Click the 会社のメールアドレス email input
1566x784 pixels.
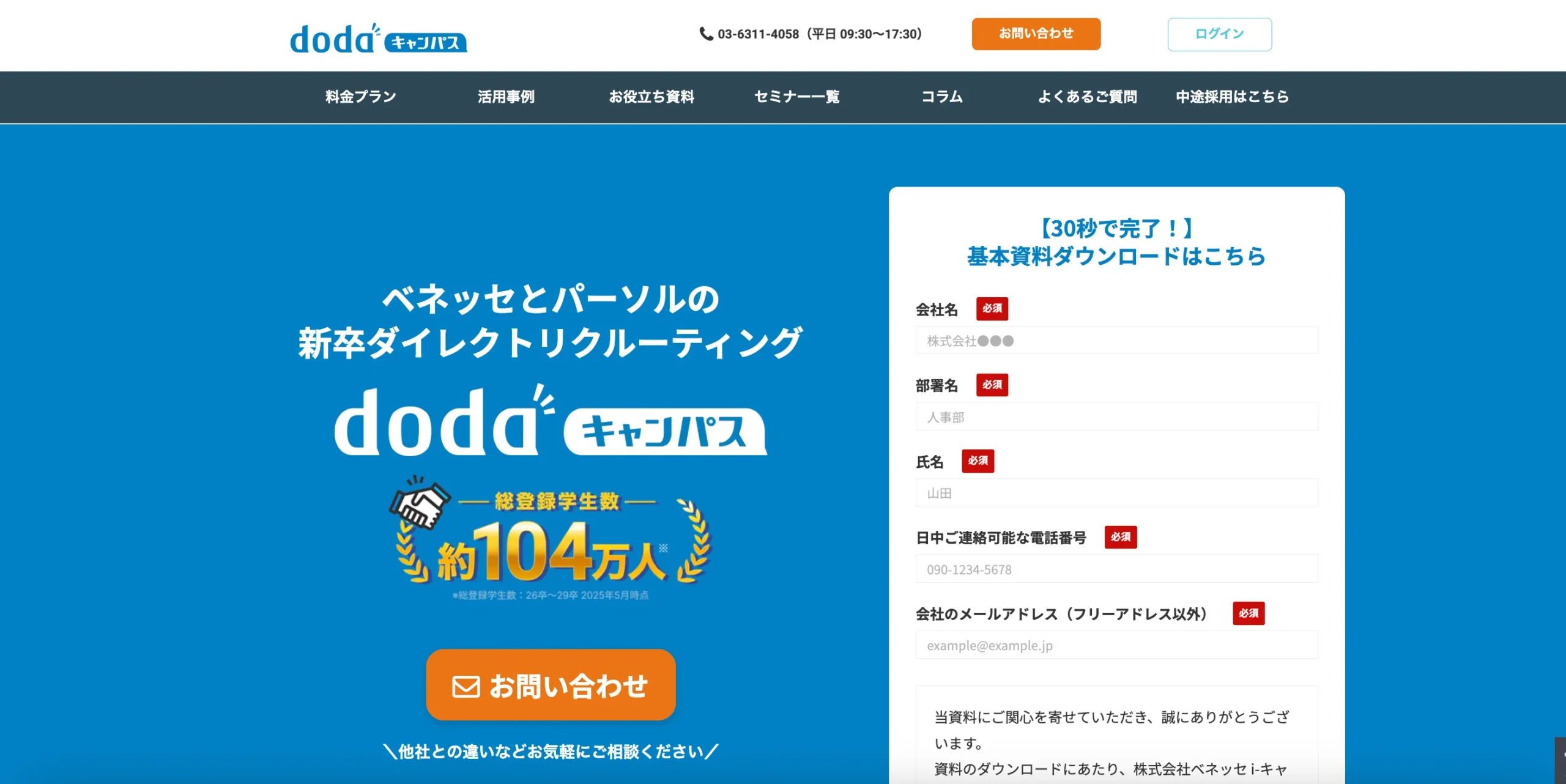[x=1116, y=645]
